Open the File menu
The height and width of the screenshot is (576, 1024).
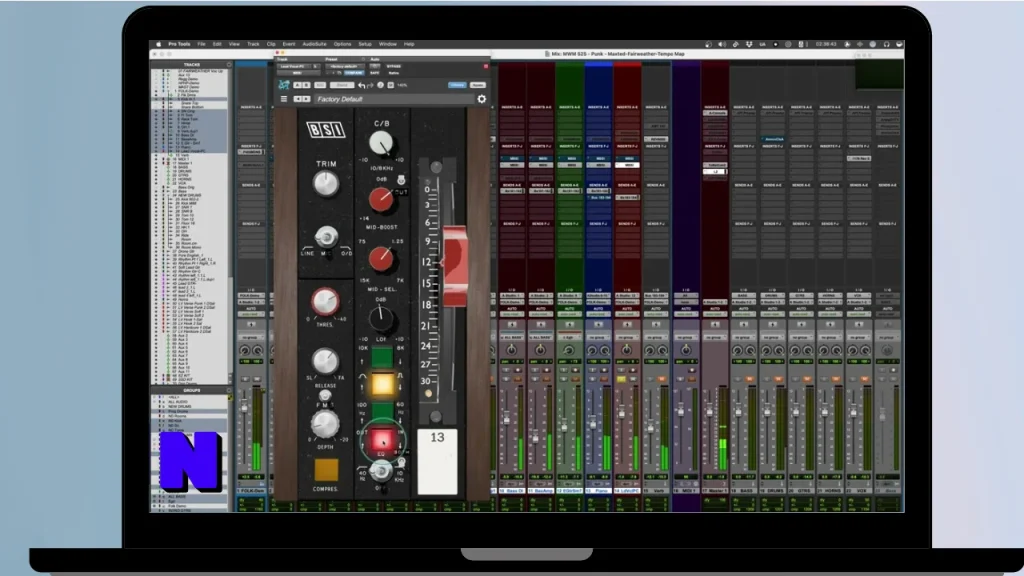(201, 44)
